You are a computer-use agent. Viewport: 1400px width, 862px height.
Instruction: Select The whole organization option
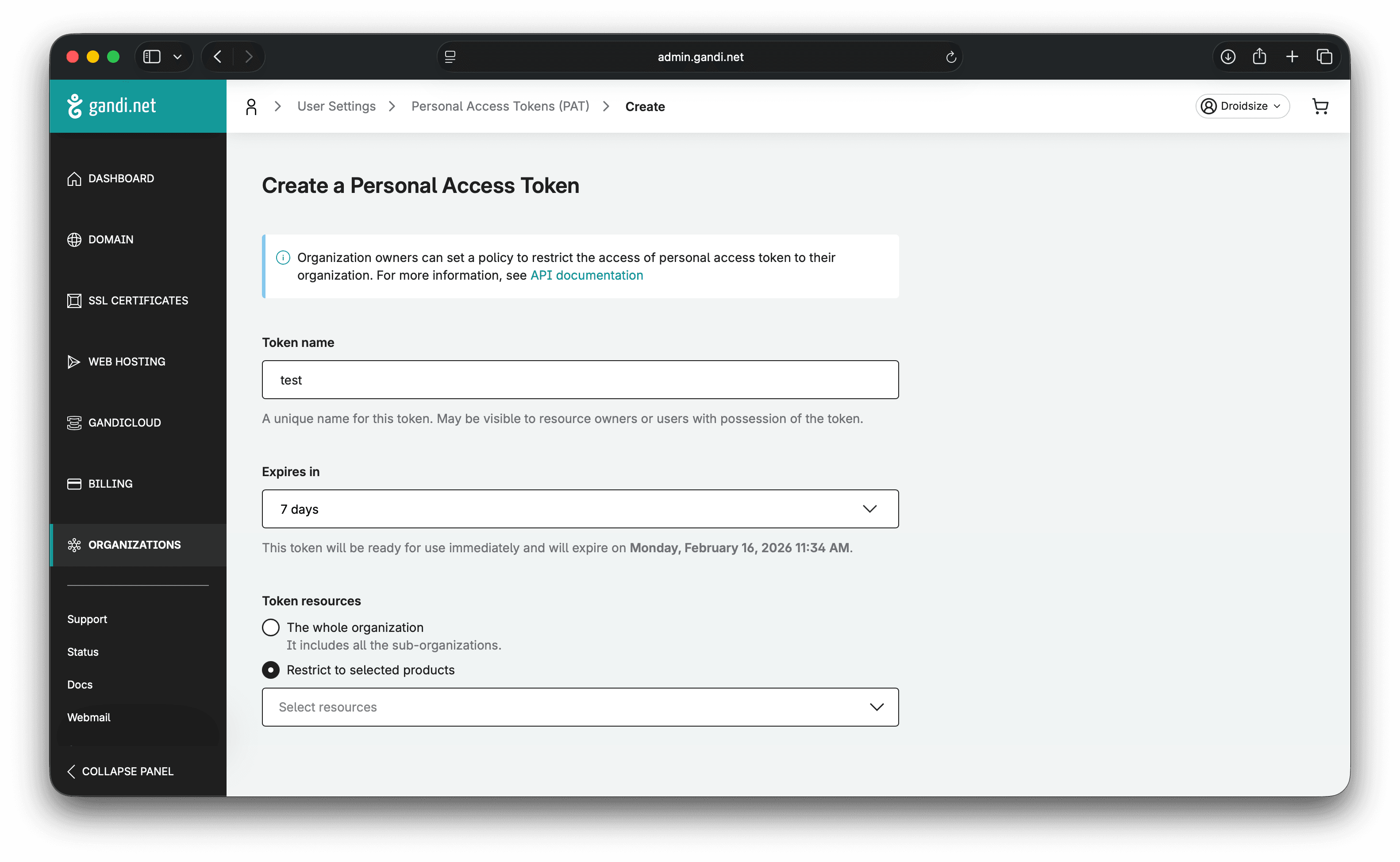[270, 627]
